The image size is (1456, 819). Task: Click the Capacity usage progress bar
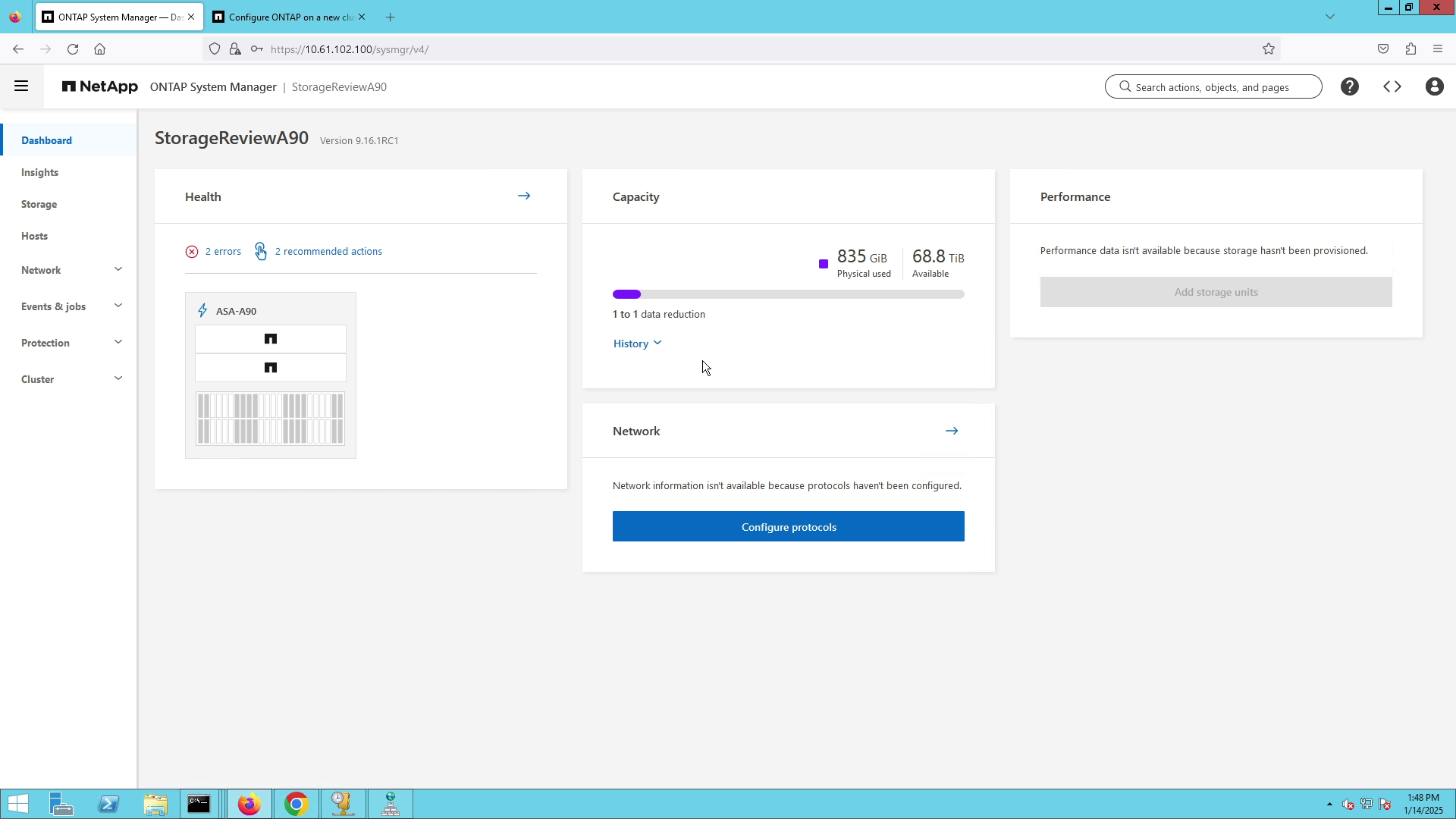(789, 294)
